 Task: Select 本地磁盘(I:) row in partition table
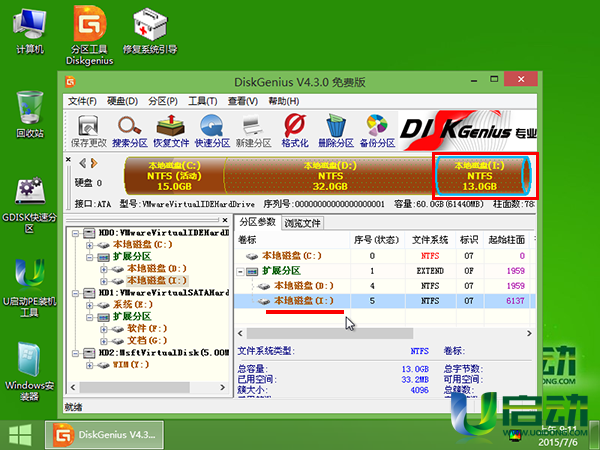pyautogui.click(x=384, y=301)
